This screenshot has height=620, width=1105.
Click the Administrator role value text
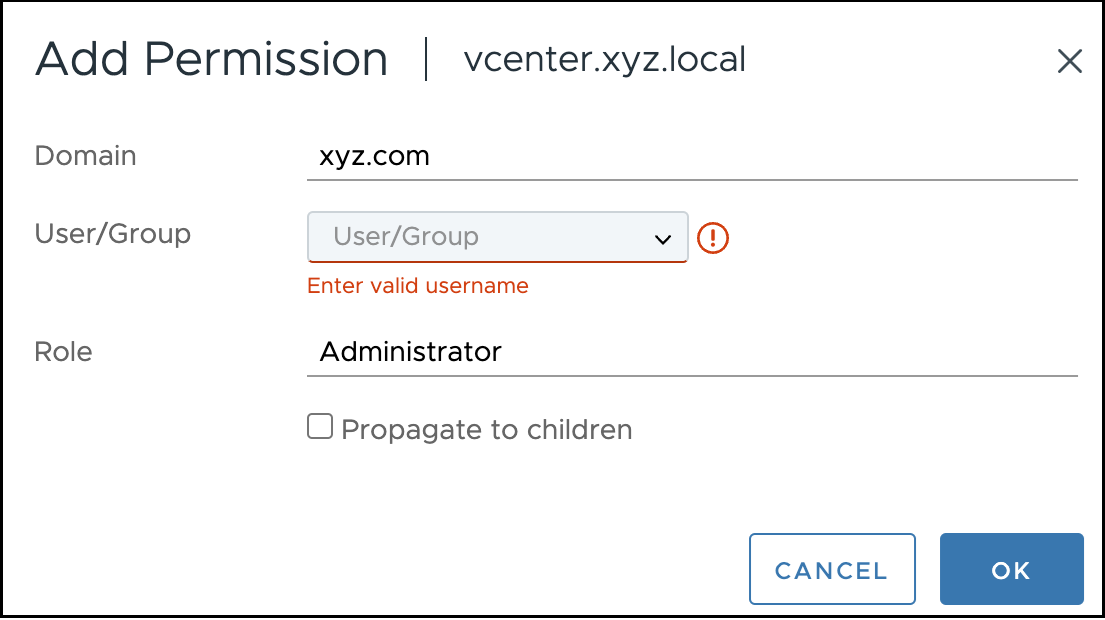(x=410, y=352)
